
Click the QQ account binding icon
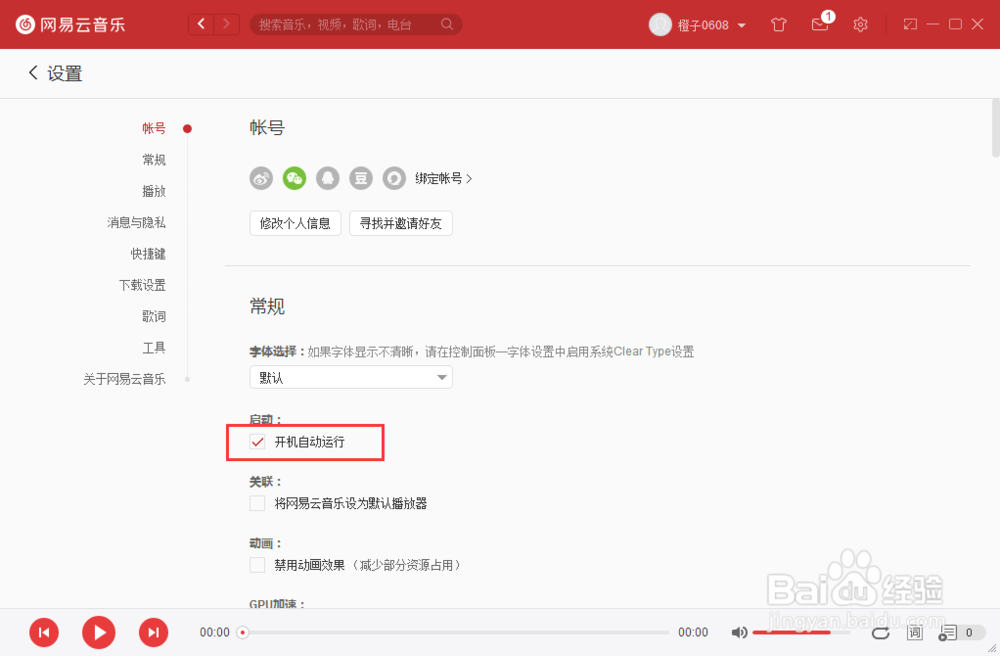click(328, 178)
